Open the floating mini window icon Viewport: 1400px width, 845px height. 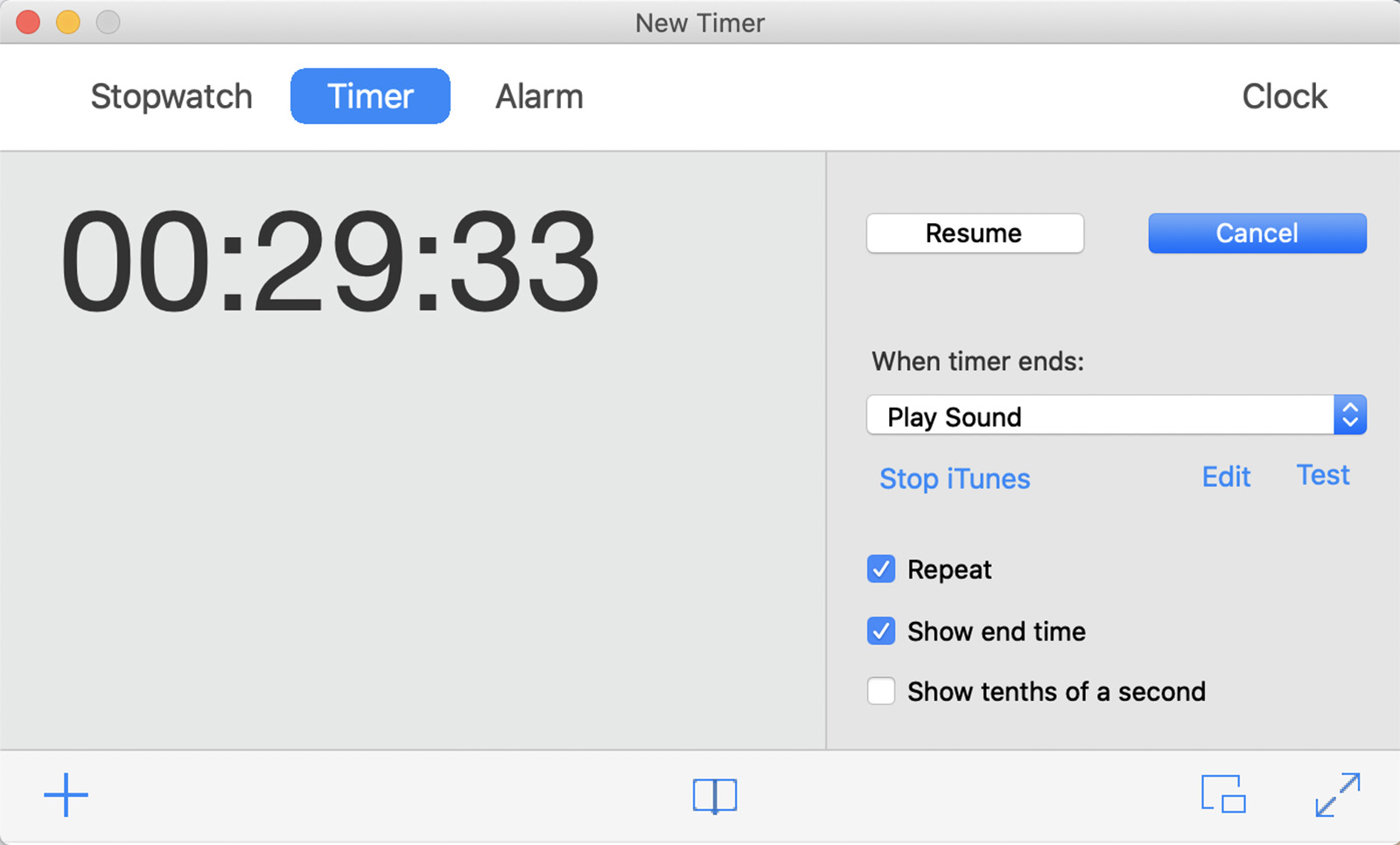1223,794
